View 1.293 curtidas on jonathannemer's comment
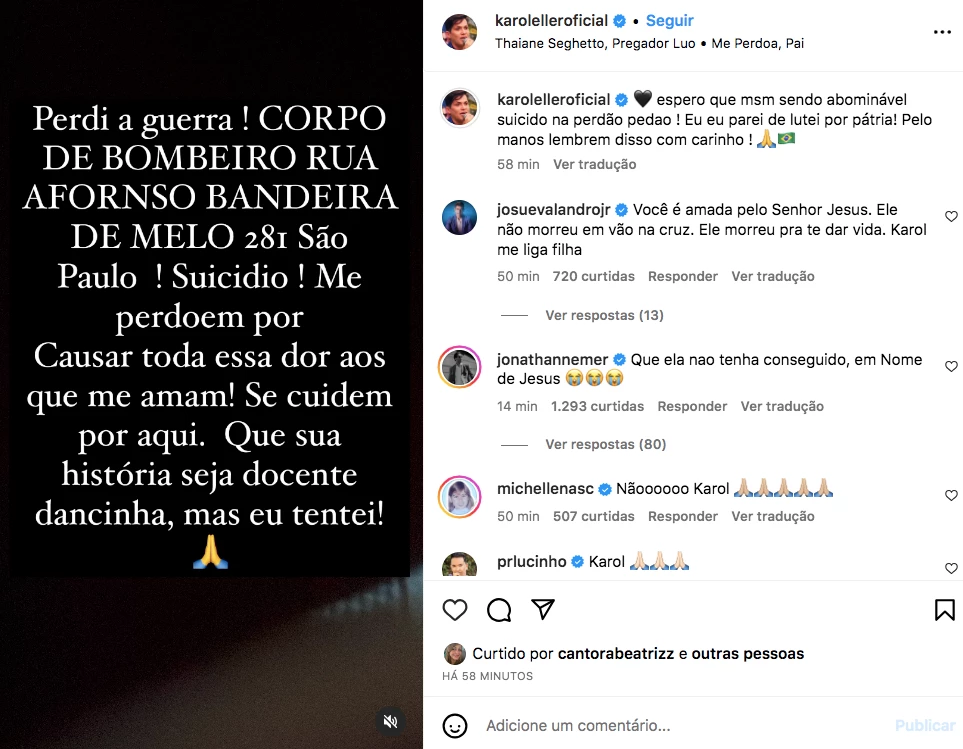Image resolution: width=963 pixels, height=749 pixels. [x=597, y=406]
